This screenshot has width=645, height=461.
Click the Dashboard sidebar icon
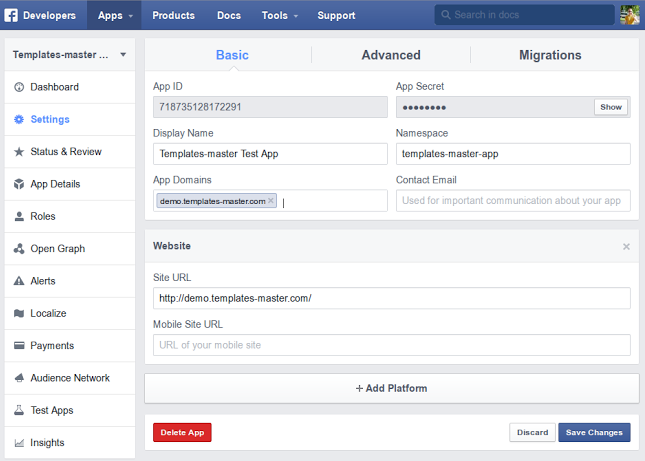click(20, 87)
